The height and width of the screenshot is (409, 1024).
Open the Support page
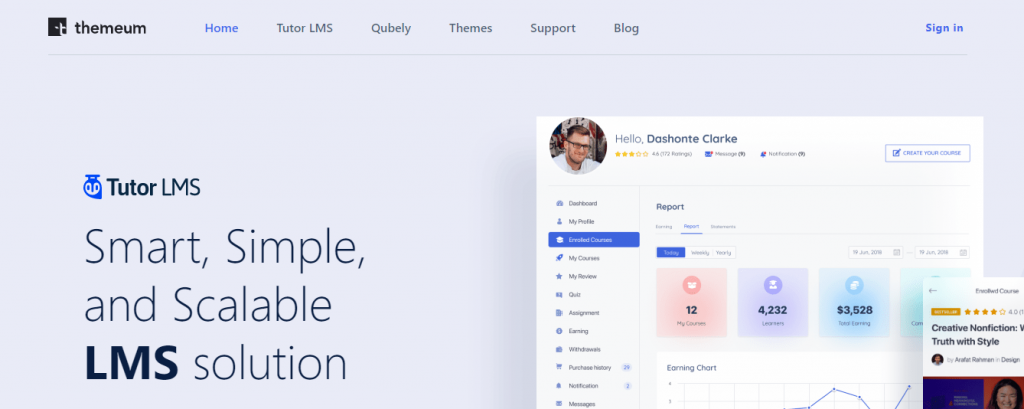point(552,28)
